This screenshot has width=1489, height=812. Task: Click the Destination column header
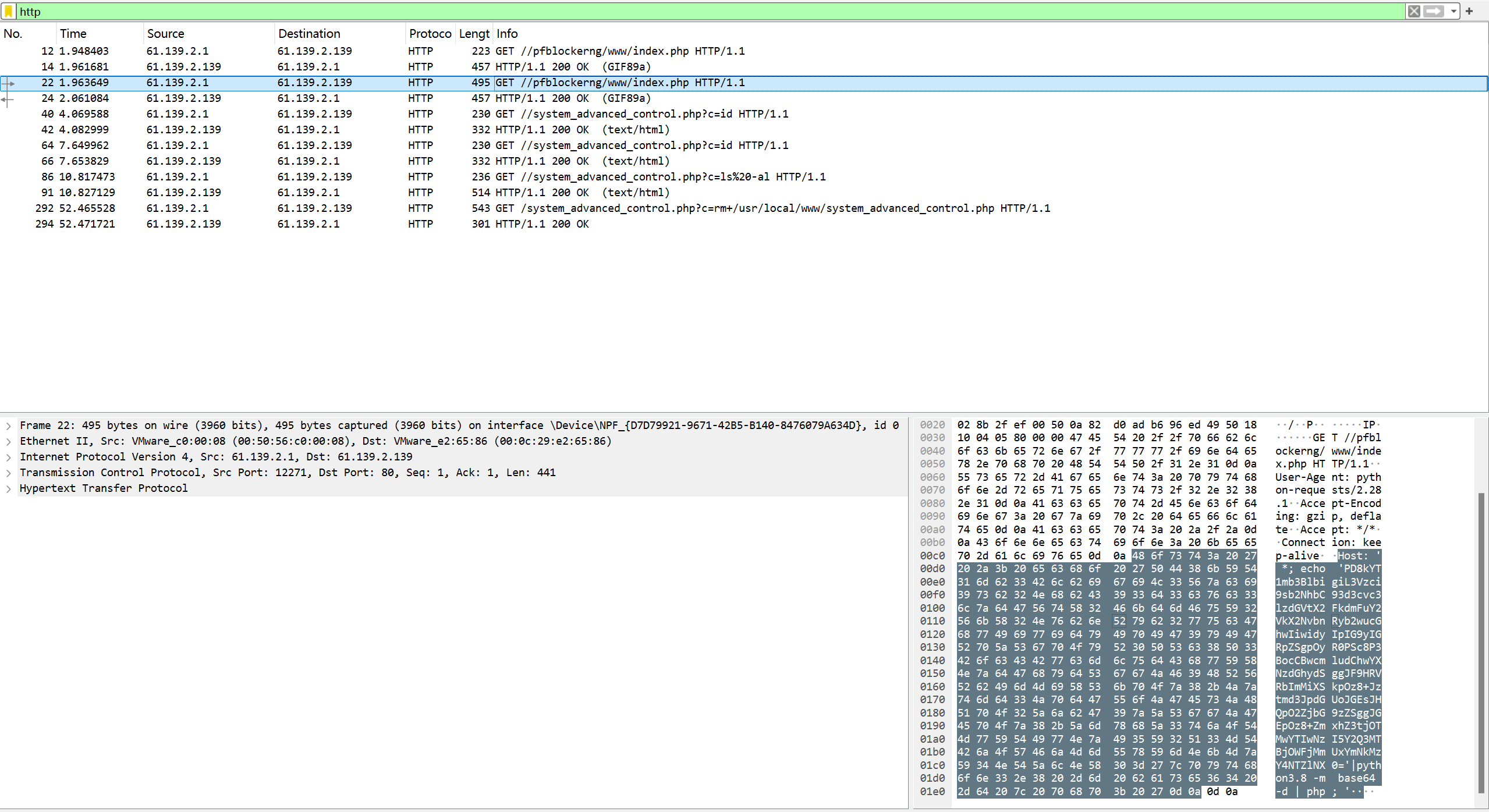[x=309, y=34]
